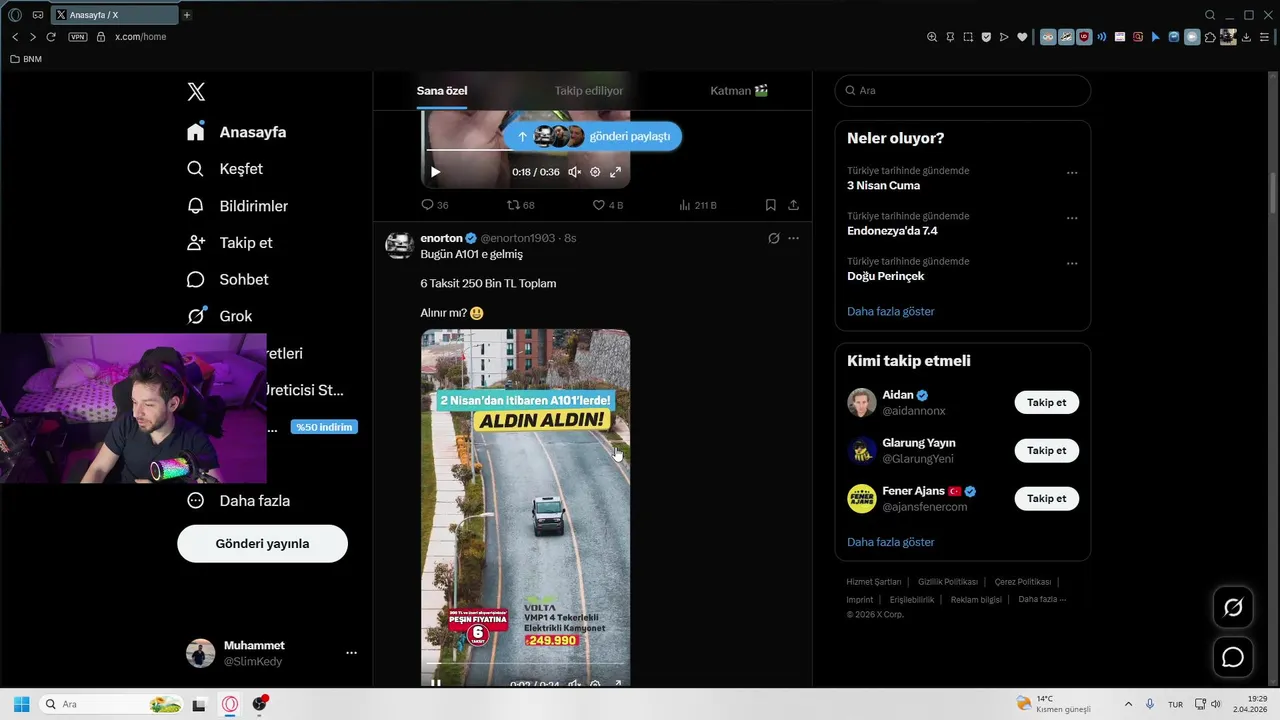Share the top post
Screen dimensions: 1280x720
click(793, 205)
